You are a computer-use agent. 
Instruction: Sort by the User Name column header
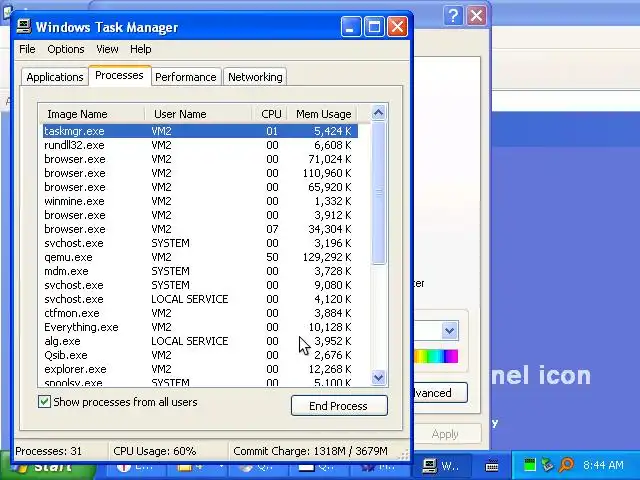(198, 114)
